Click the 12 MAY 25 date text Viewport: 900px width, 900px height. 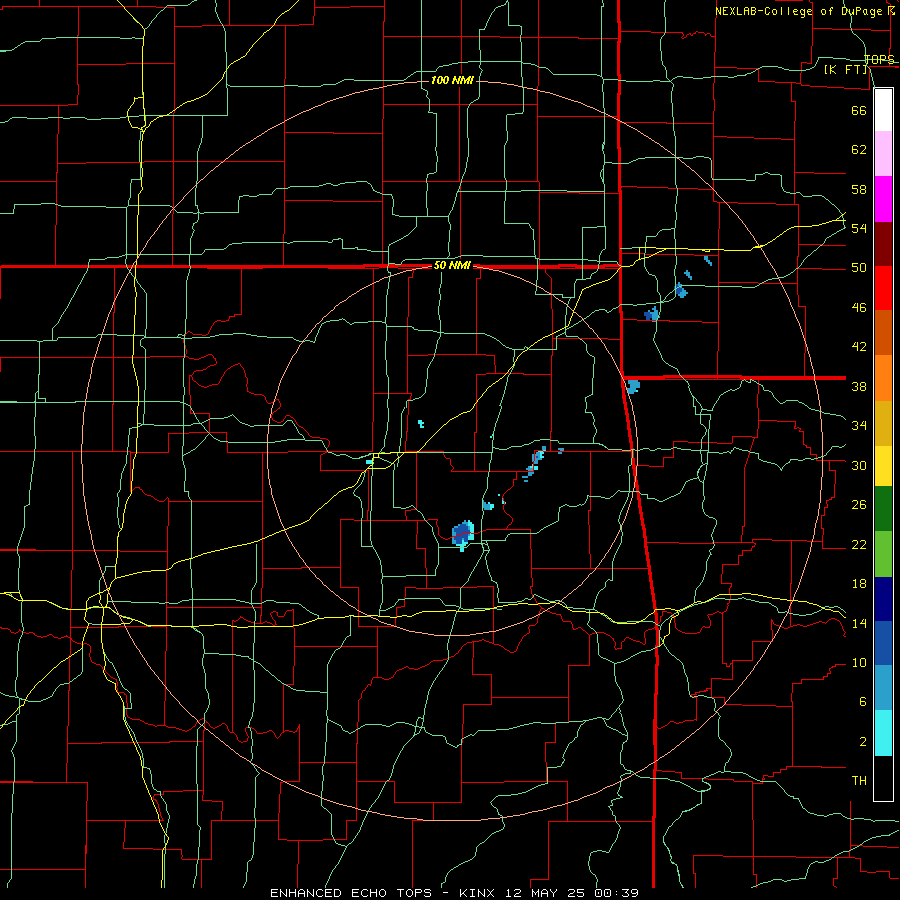coord(547,893)
